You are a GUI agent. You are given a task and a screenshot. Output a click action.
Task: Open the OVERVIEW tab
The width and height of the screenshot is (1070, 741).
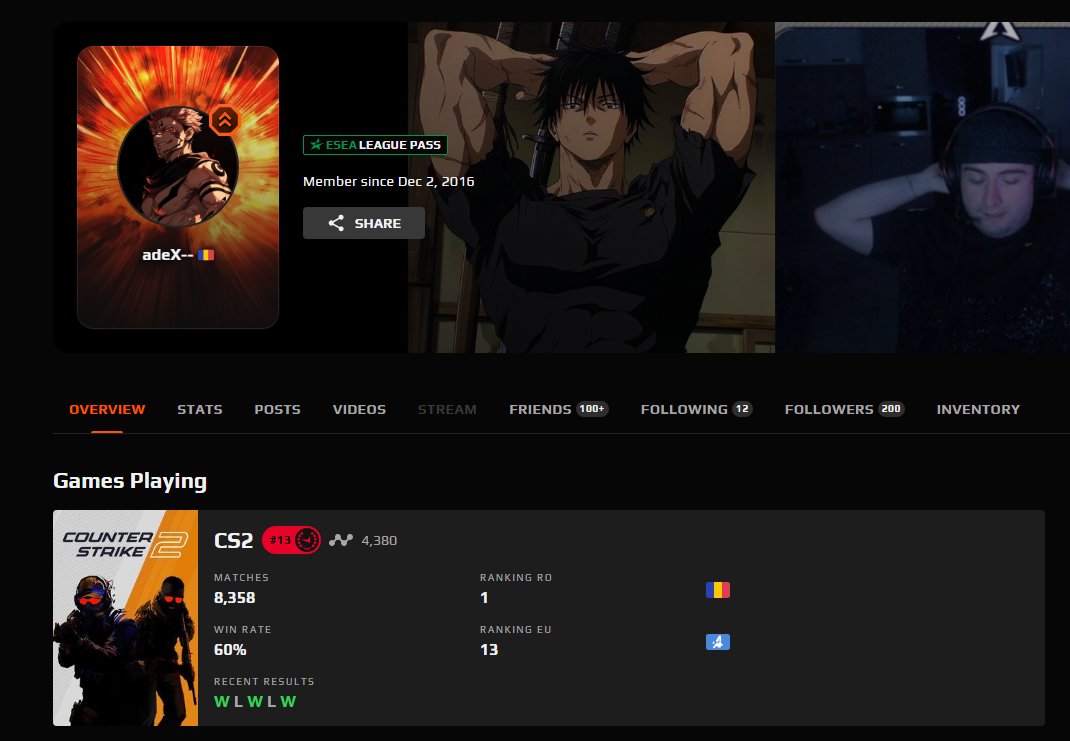[107, 409]
